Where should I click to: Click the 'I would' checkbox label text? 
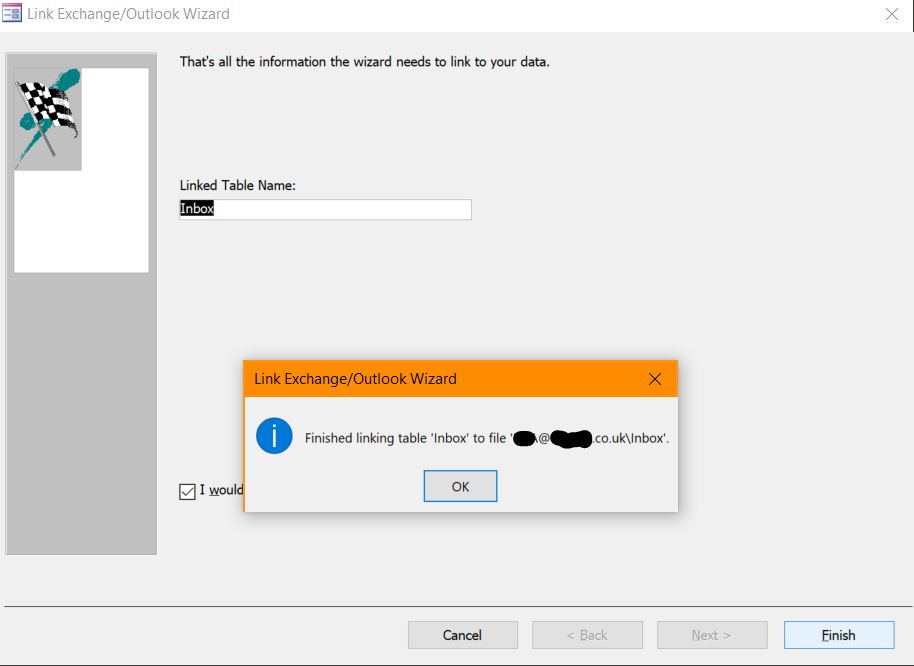[x=221, y=490]
